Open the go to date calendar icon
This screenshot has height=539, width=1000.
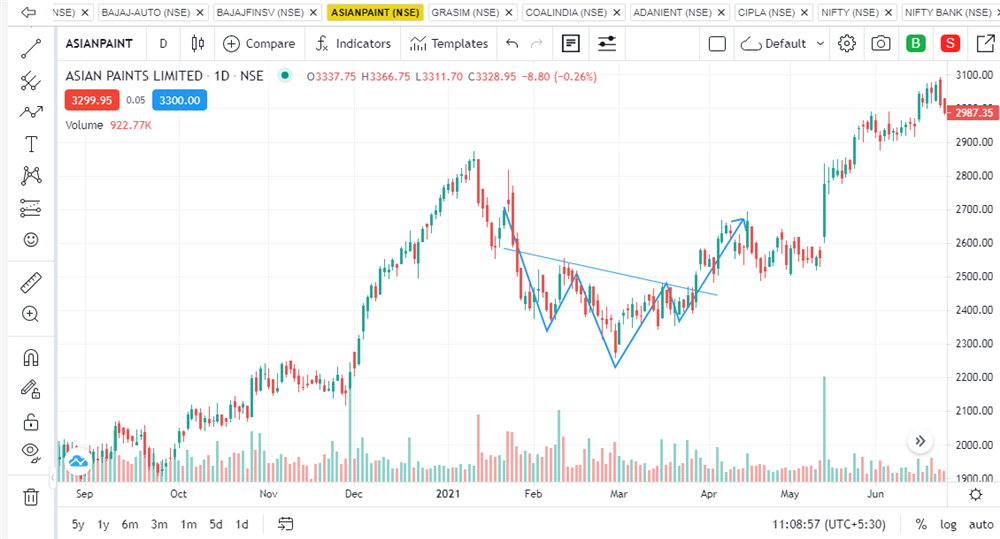[x=286, y=524]
